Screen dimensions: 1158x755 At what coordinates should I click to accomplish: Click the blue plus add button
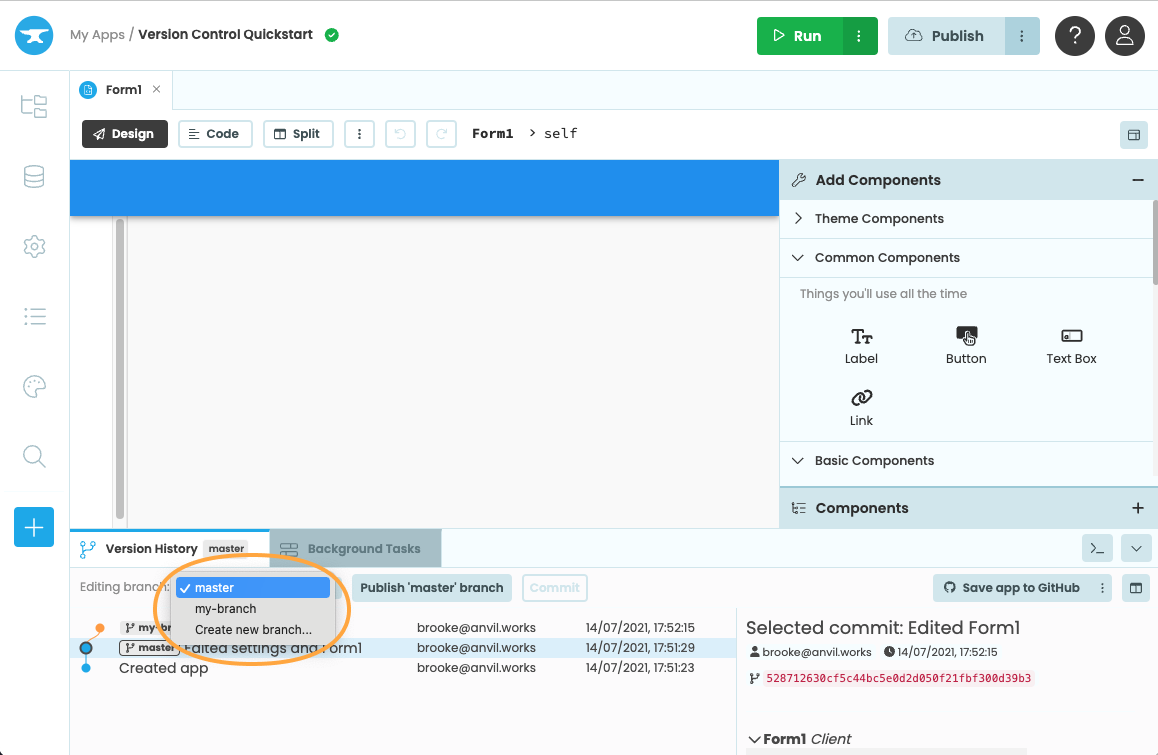(x=34, y=527)
